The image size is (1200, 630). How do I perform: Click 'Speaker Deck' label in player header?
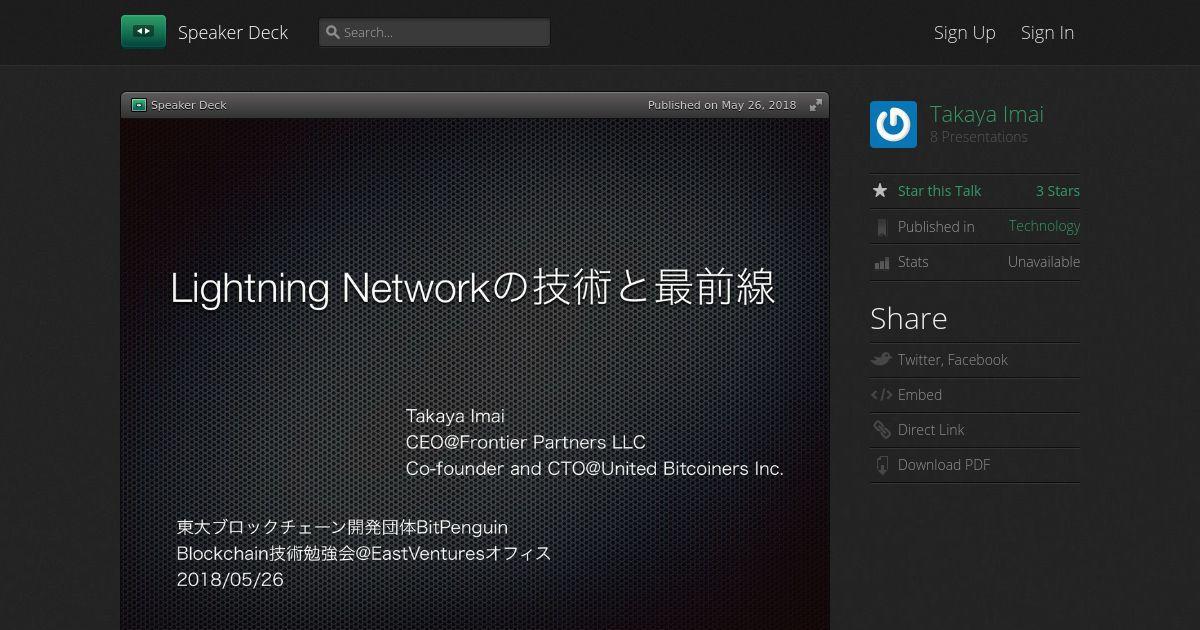coord(189,105)
